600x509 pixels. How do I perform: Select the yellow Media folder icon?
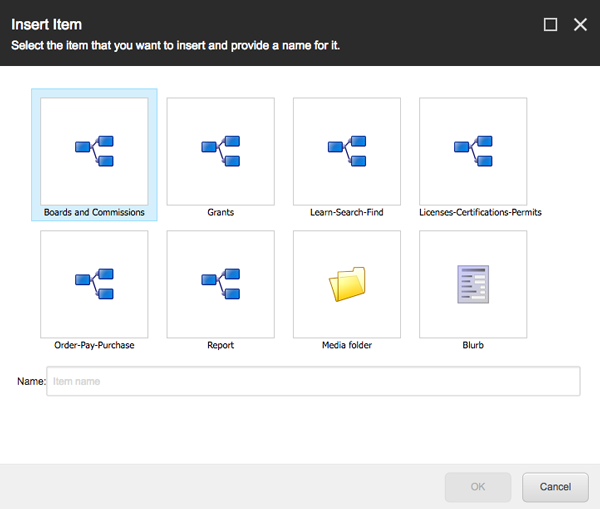coord(346,284)
